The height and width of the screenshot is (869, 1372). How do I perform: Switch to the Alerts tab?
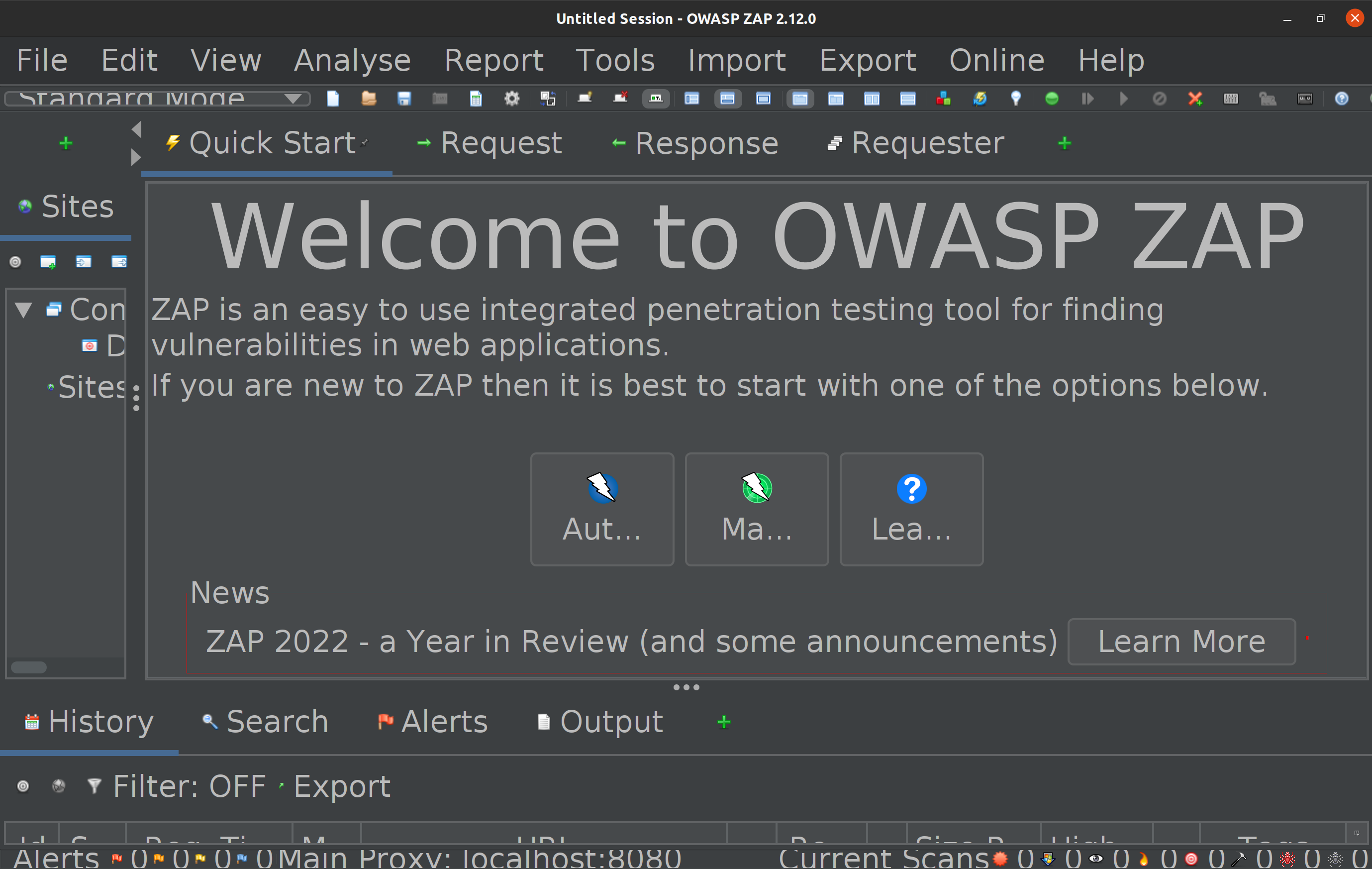pyautogui.click(x=433, y=722)
